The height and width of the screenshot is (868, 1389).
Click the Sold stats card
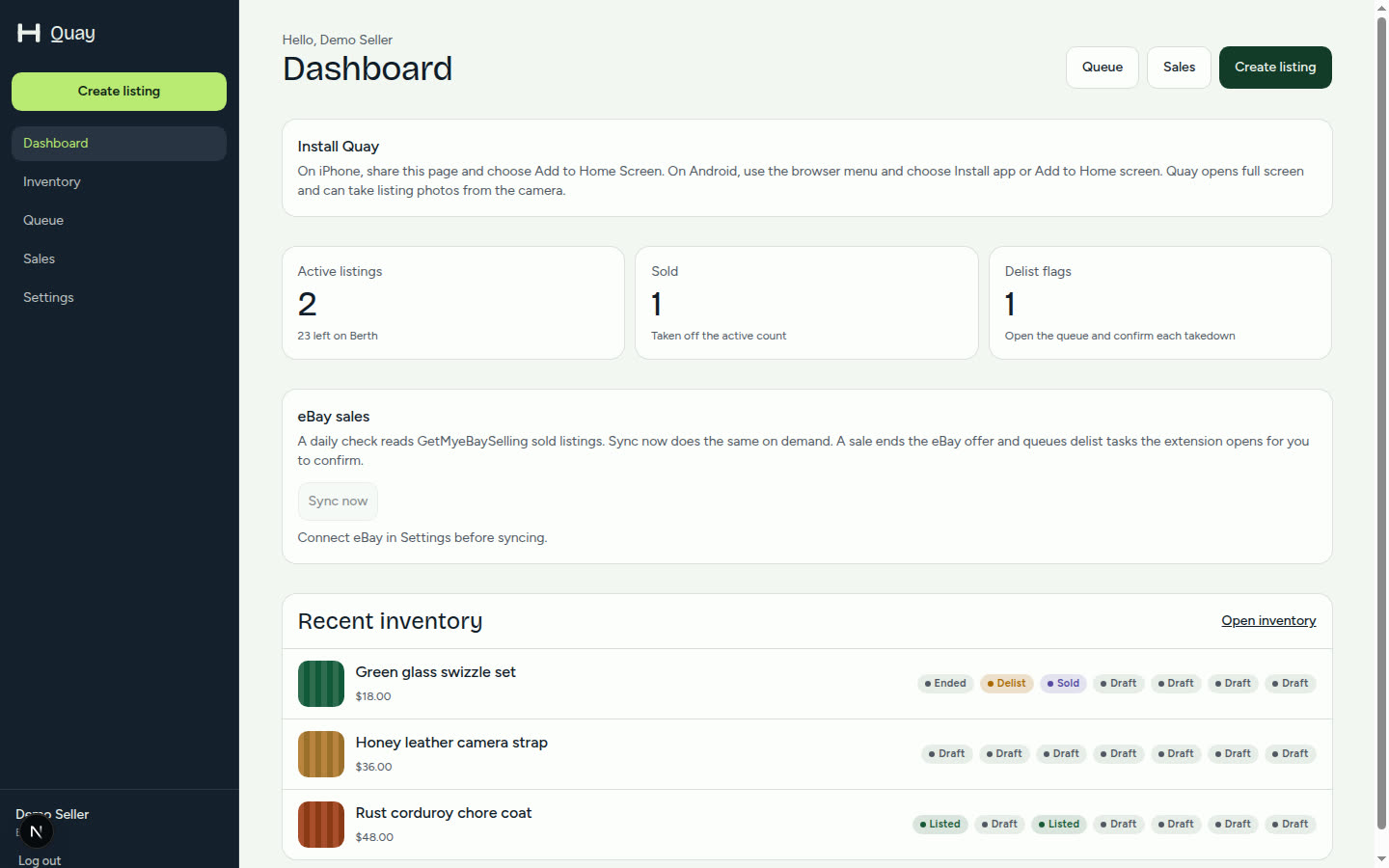pos(806,303)
